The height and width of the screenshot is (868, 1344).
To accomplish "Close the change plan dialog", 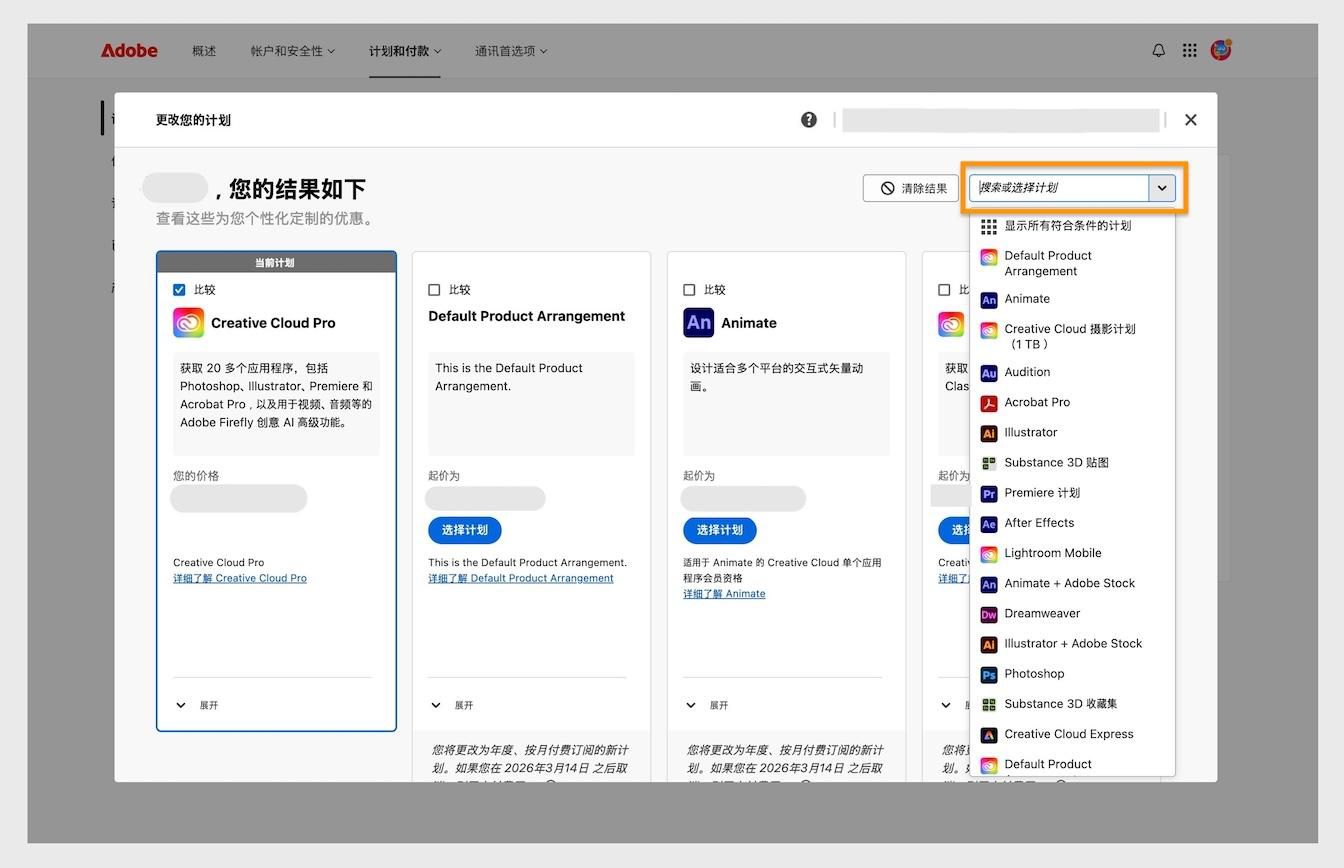I will (x=1190, y=120).
